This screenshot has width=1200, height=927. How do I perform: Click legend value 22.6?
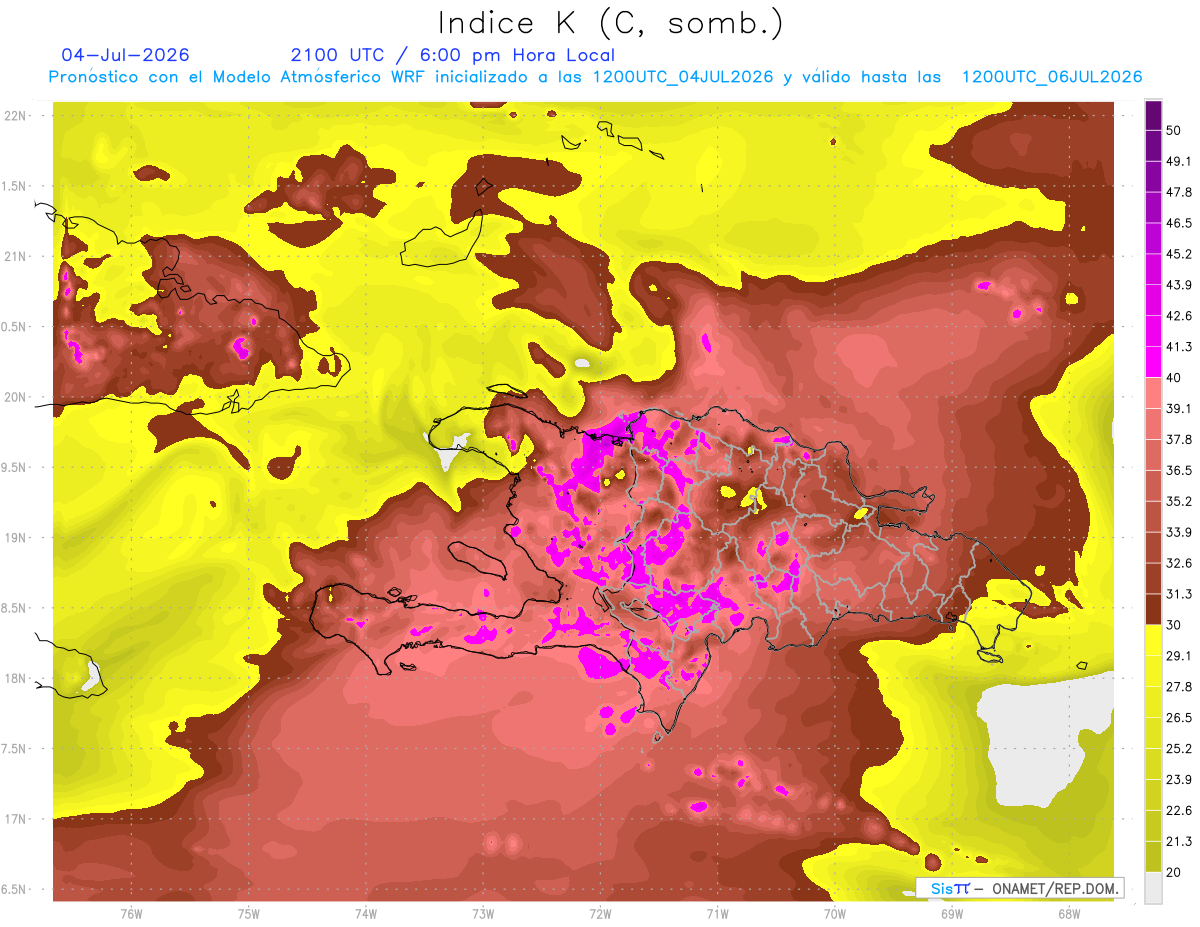pyautogui.click(x=1179, y=810)
